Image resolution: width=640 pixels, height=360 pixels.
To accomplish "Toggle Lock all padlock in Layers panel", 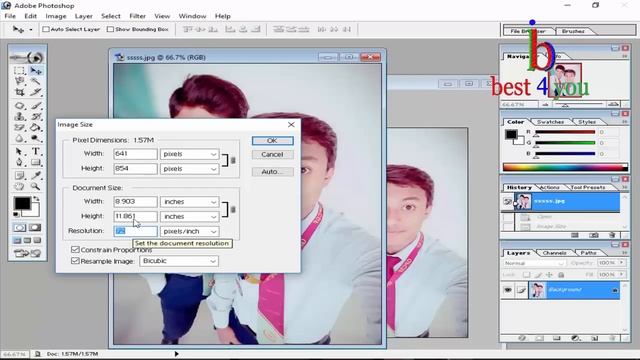I will (x=561, y=275).
